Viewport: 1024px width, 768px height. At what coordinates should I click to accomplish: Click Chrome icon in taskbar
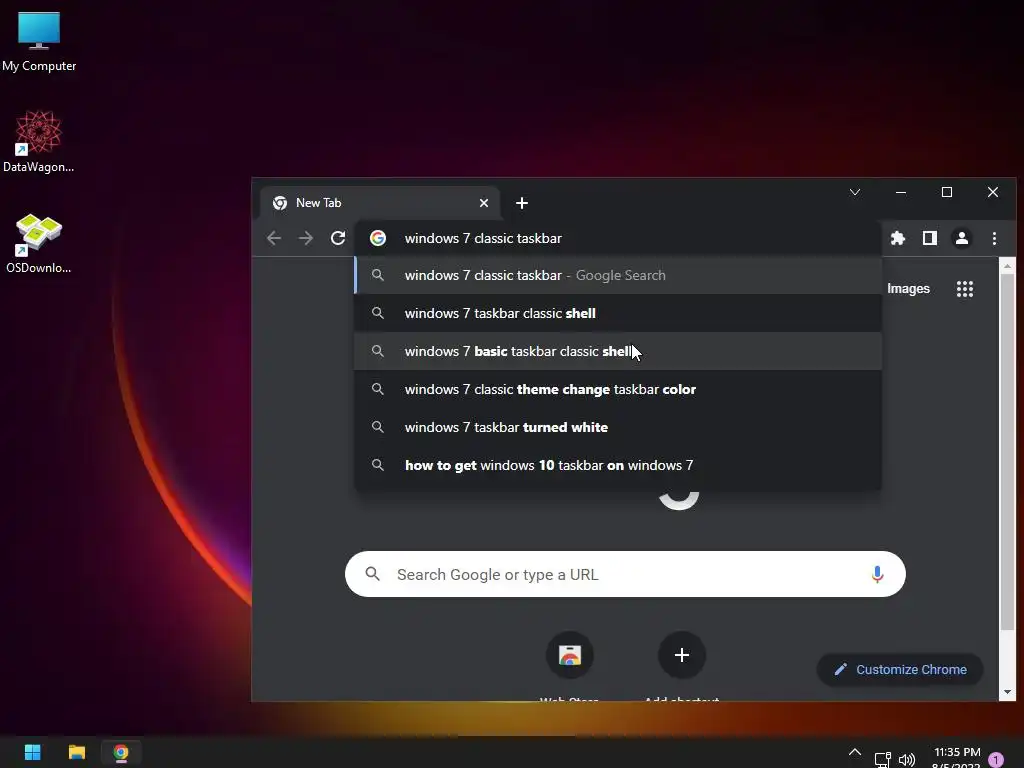[121, 752]
